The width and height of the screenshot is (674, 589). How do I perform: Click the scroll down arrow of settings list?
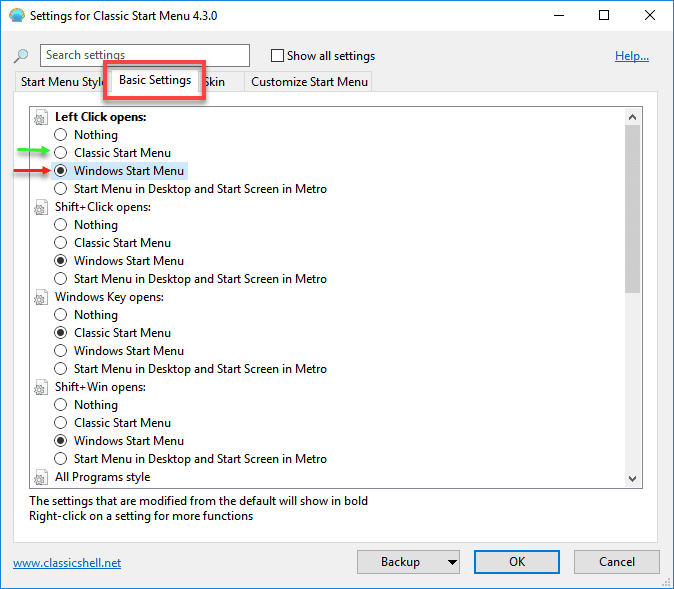(x=632, y=479)
